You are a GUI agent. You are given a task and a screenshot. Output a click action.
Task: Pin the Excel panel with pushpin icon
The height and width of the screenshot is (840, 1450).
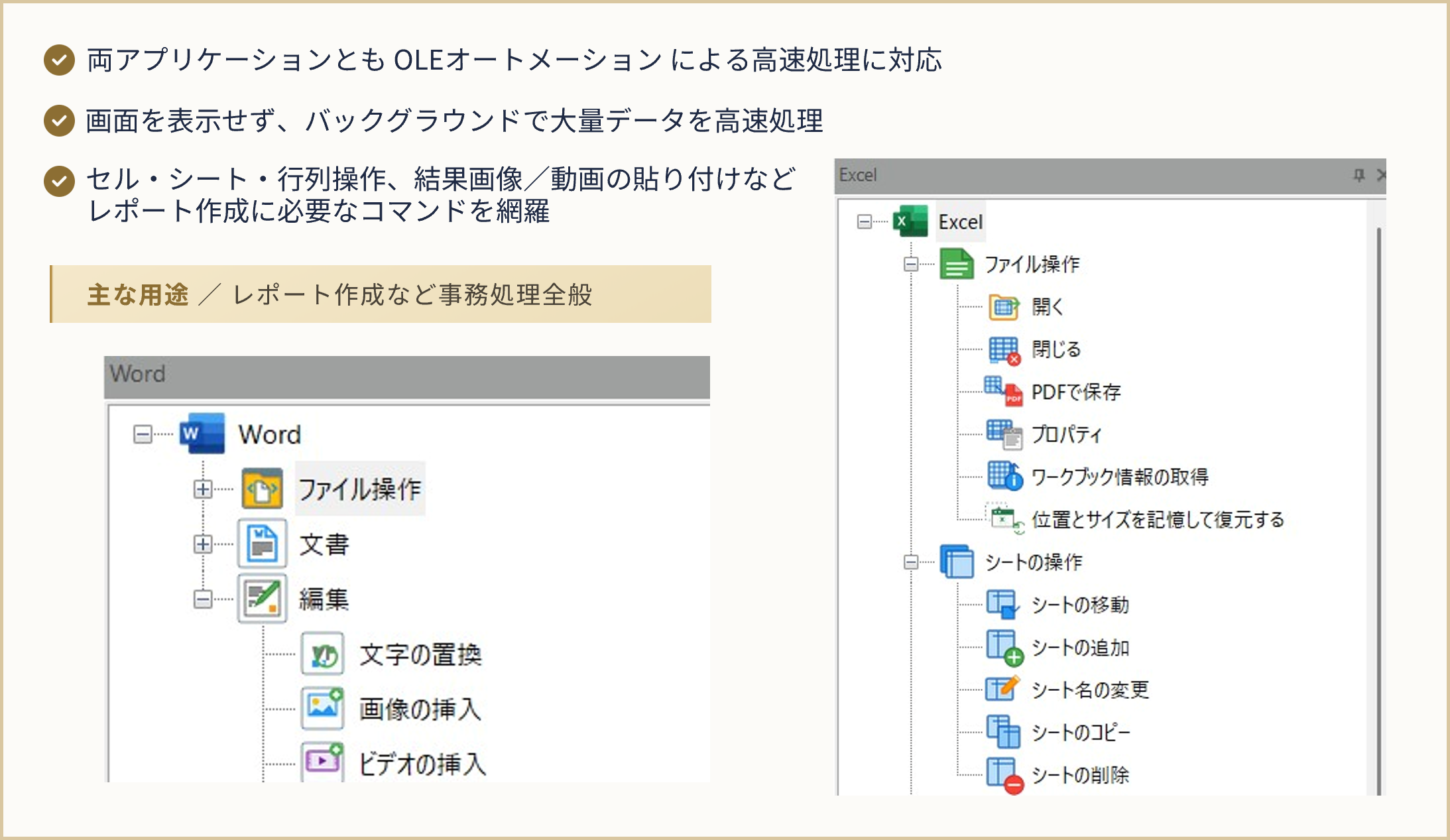[x=1359, y=175]
